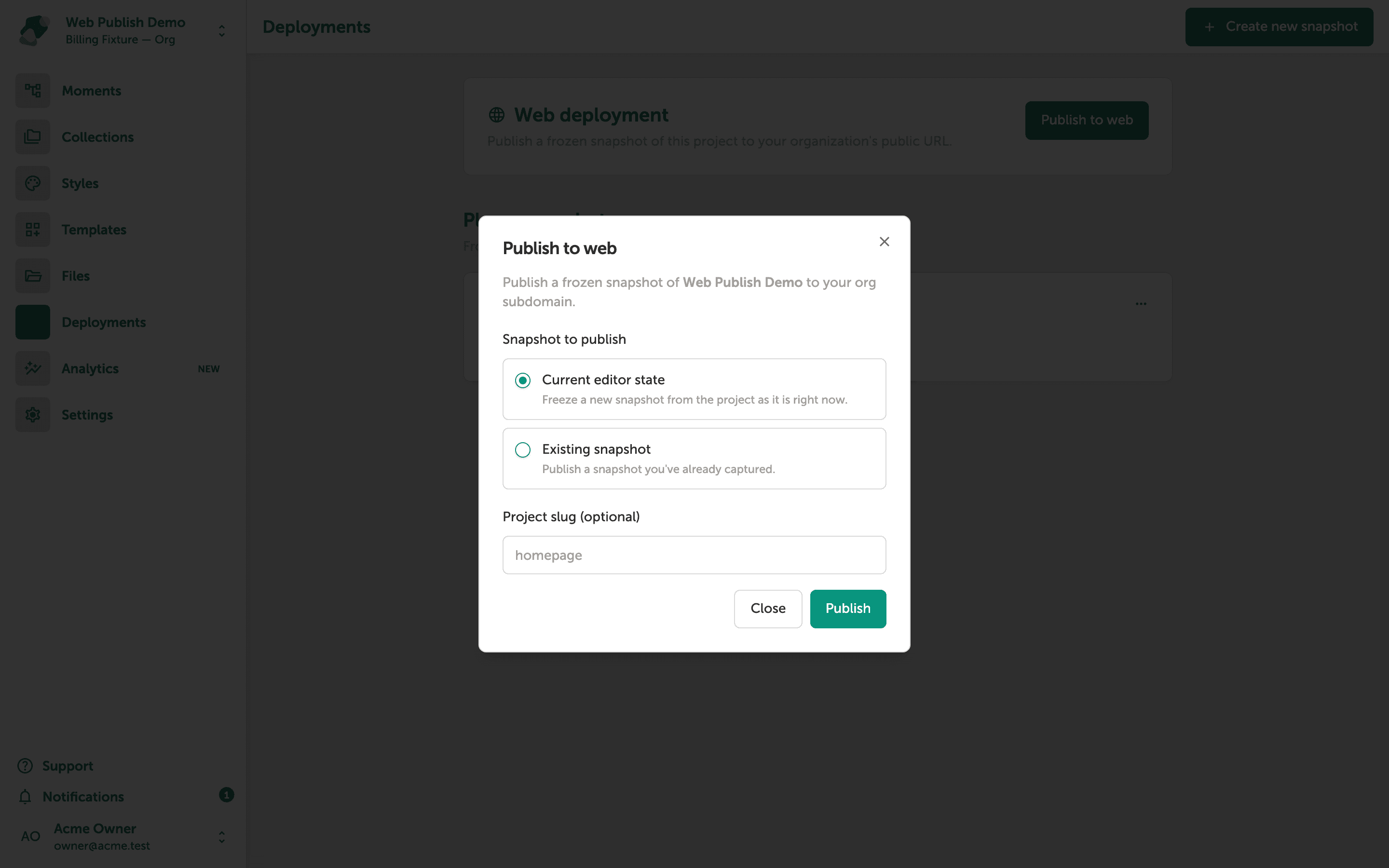The width and height of the screenshot is (1389, 868).
Task: Click the Settings label in the sidebar
Action: tap(87, 415)
